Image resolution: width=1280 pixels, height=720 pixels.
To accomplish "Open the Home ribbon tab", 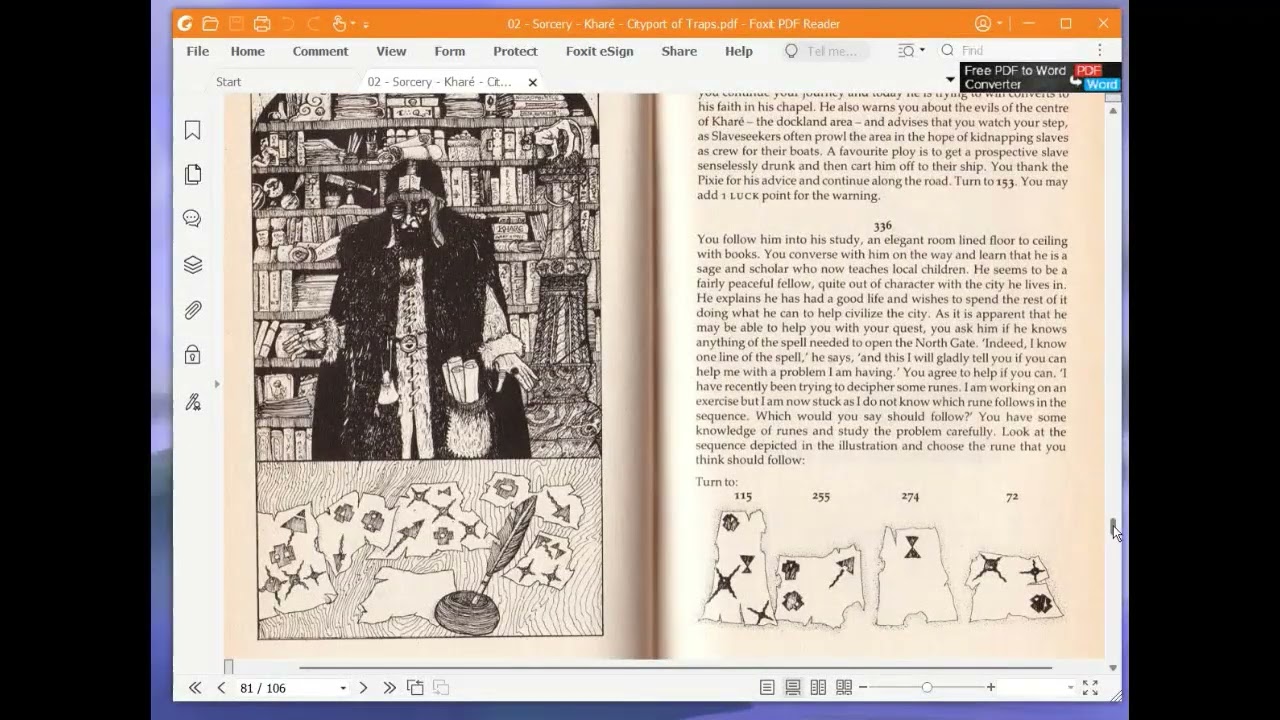I will click(248, 51).
